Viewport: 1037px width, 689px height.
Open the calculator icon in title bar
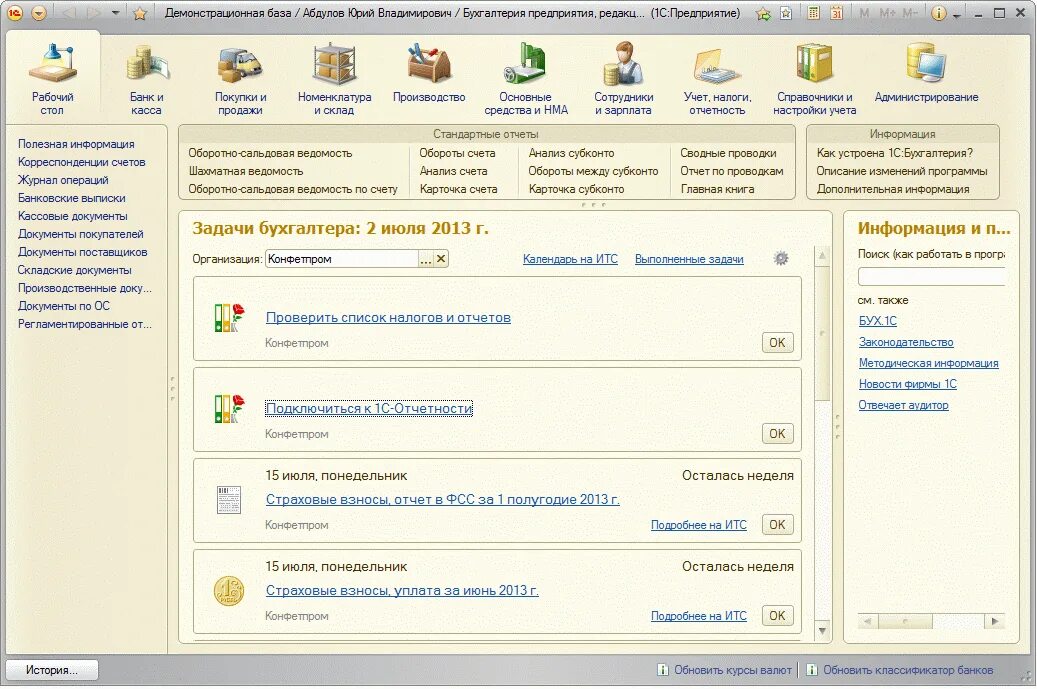(814, 13)
